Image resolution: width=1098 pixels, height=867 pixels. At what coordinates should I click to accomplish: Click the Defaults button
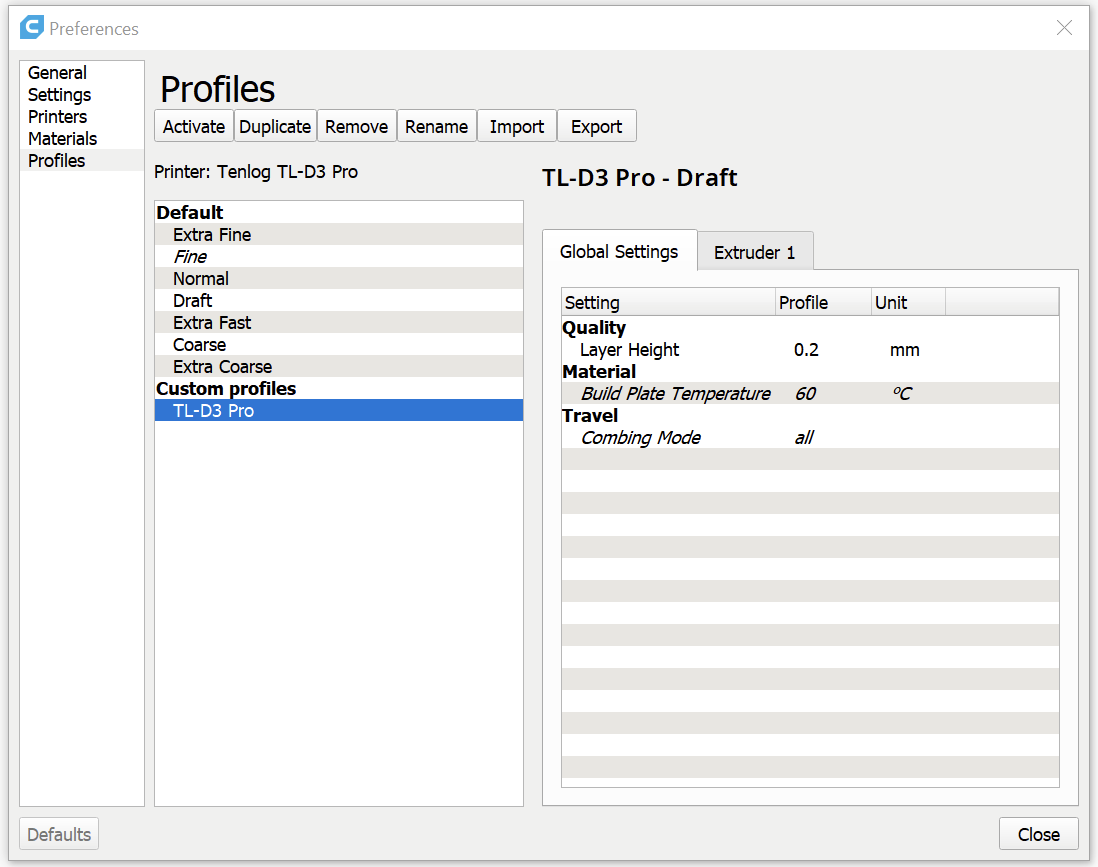tap(59, 834)
